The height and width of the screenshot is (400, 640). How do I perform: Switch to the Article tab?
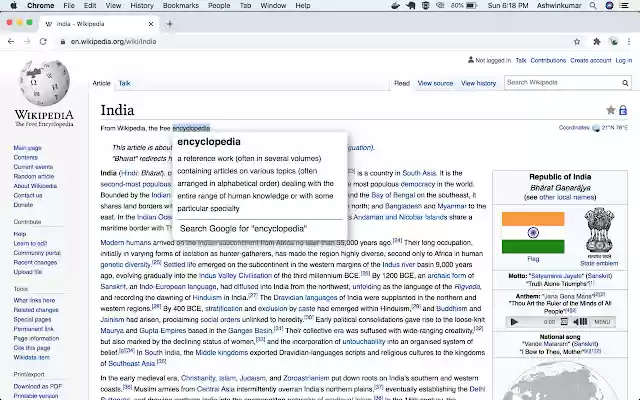101,83
